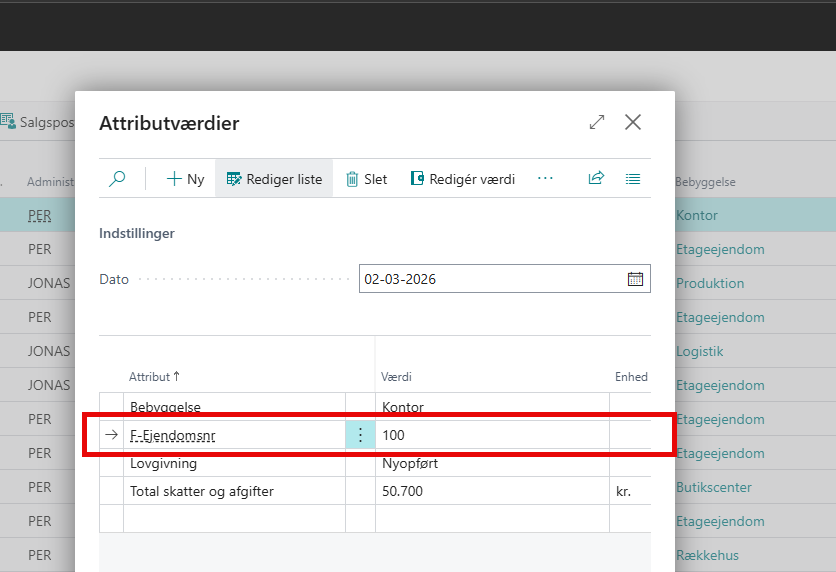Select the Værdi cell containing 100
This screenshot has width=836, height=572.
tap(490, 435)
